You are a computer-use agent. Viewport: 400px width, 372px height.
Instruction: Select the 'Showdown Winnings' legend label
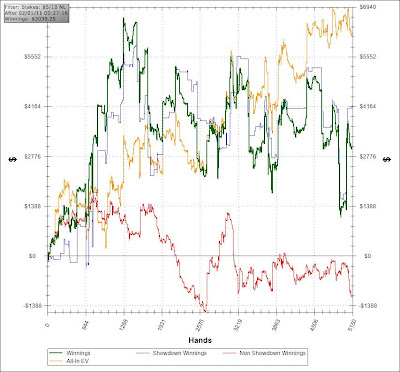click(x=180, y=353)
